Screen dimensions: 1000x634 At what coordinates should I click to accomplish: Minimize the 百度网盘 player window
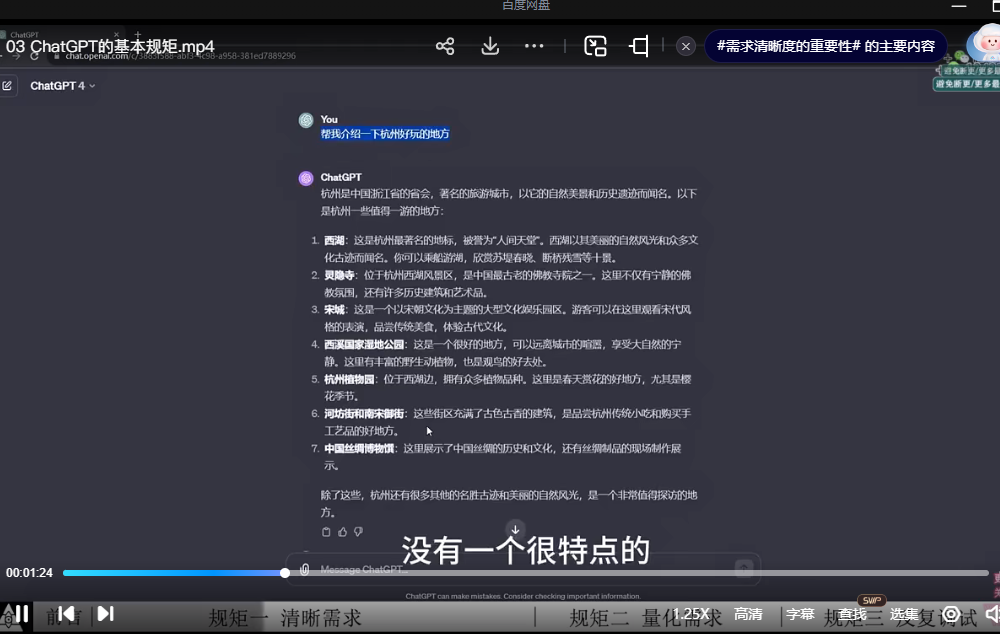coord(959,6)
